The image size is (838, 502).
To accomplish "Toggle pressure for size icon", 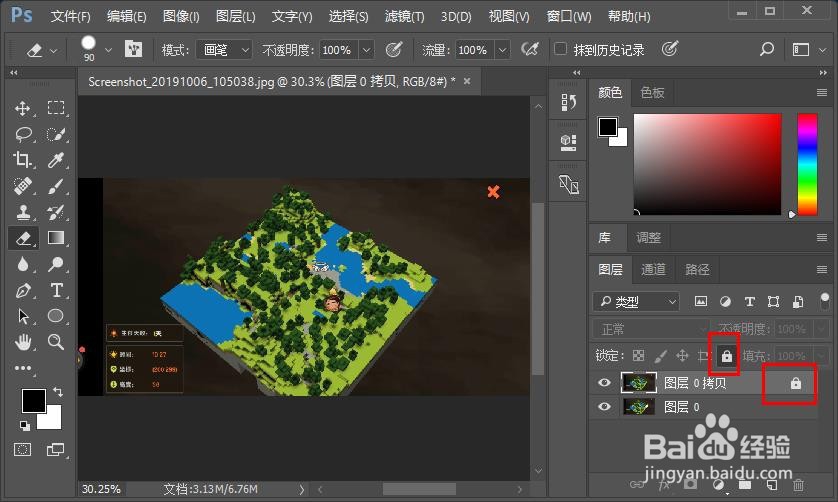I will (x=670, y=49).
